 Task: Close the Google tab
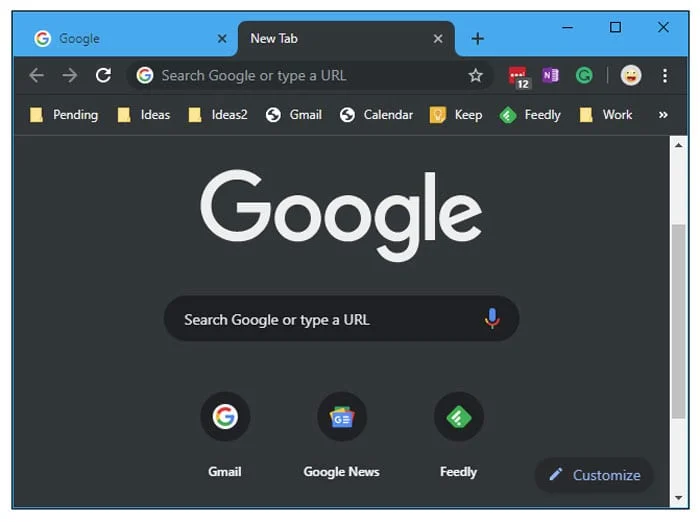[x=222, y=38]
